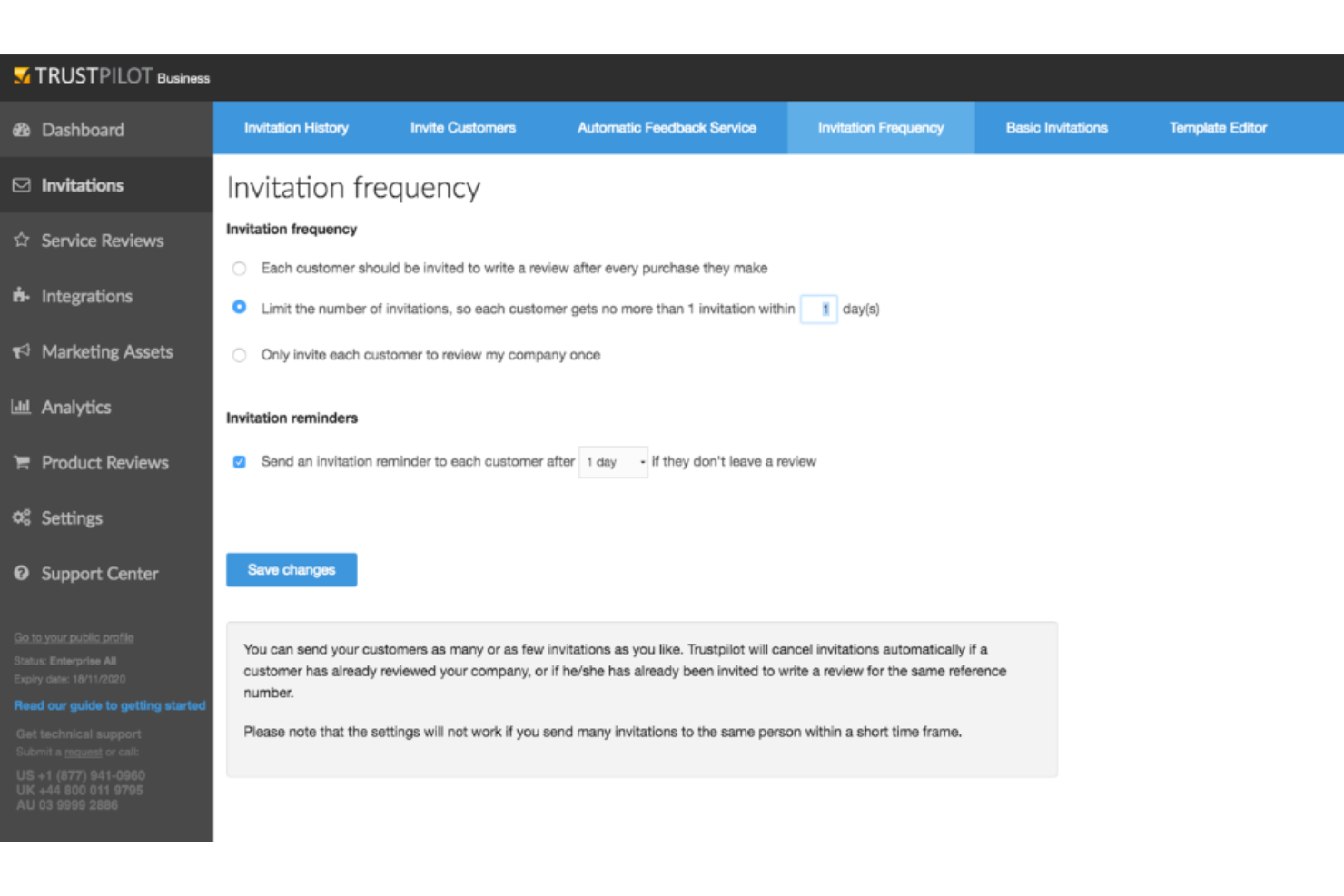
Task: Click the Analytics bar chart icon
Action: (22, 407)
